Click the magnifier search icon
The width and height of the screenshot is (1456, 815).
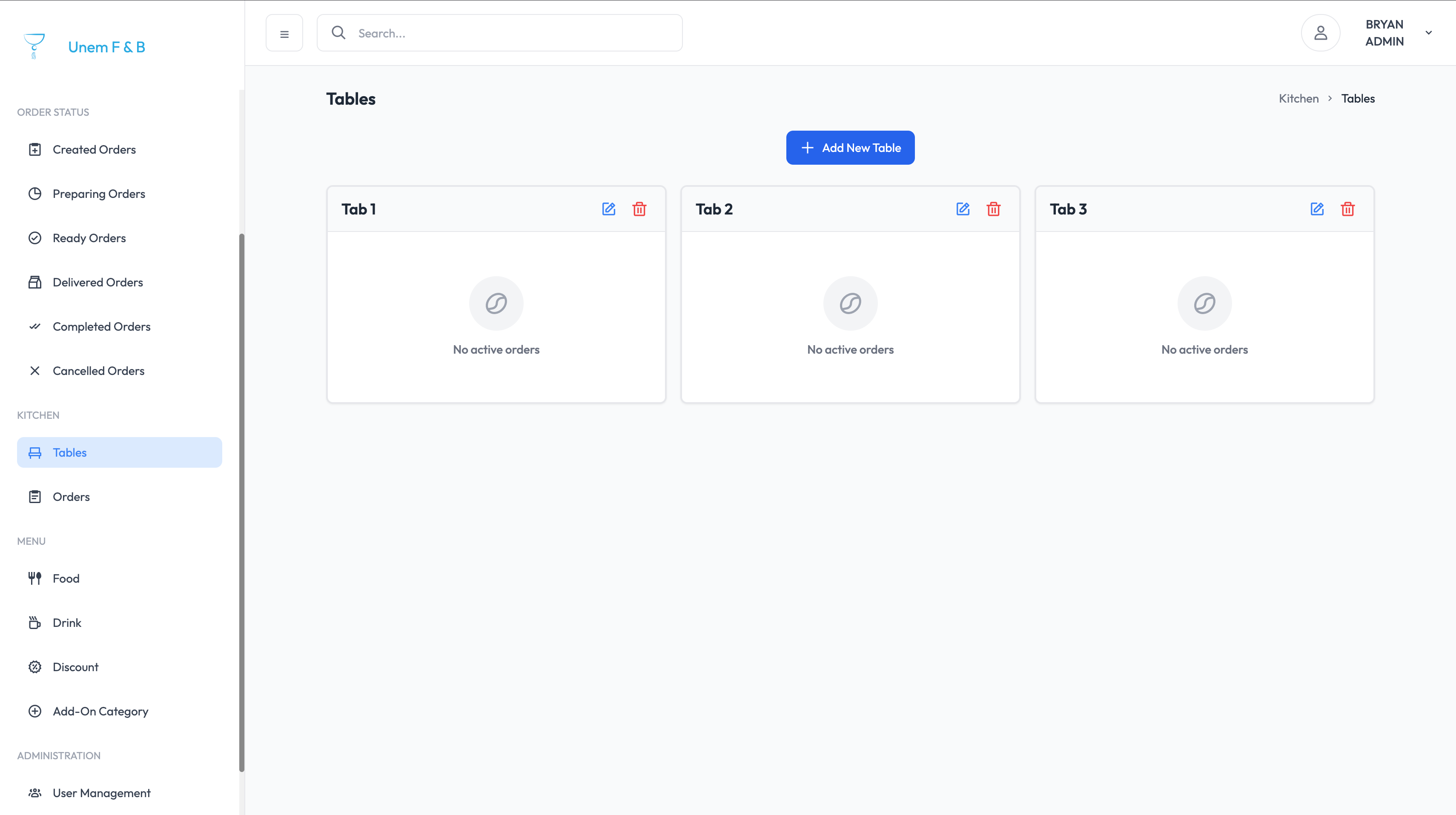[338, 33]
